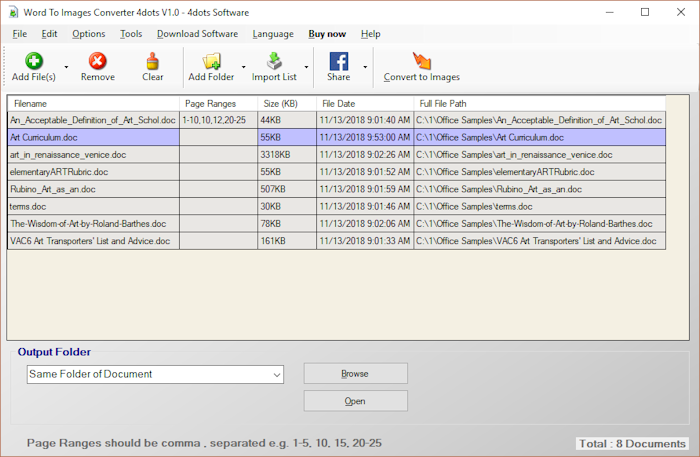Click the Facebook Share icon

click(338, 61)
